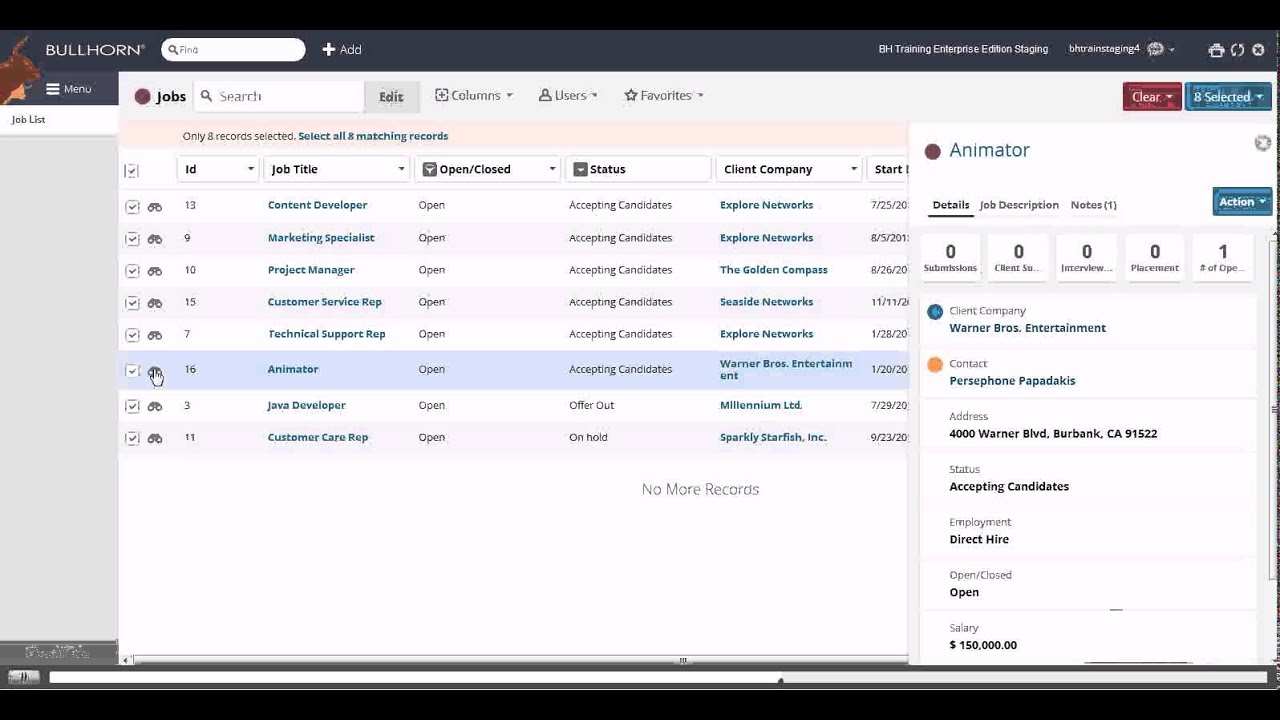Image resolution: width=1280 pixels, height=720 pixels.
Task: Open the Id column sort arrow
Action: [251, 170]
